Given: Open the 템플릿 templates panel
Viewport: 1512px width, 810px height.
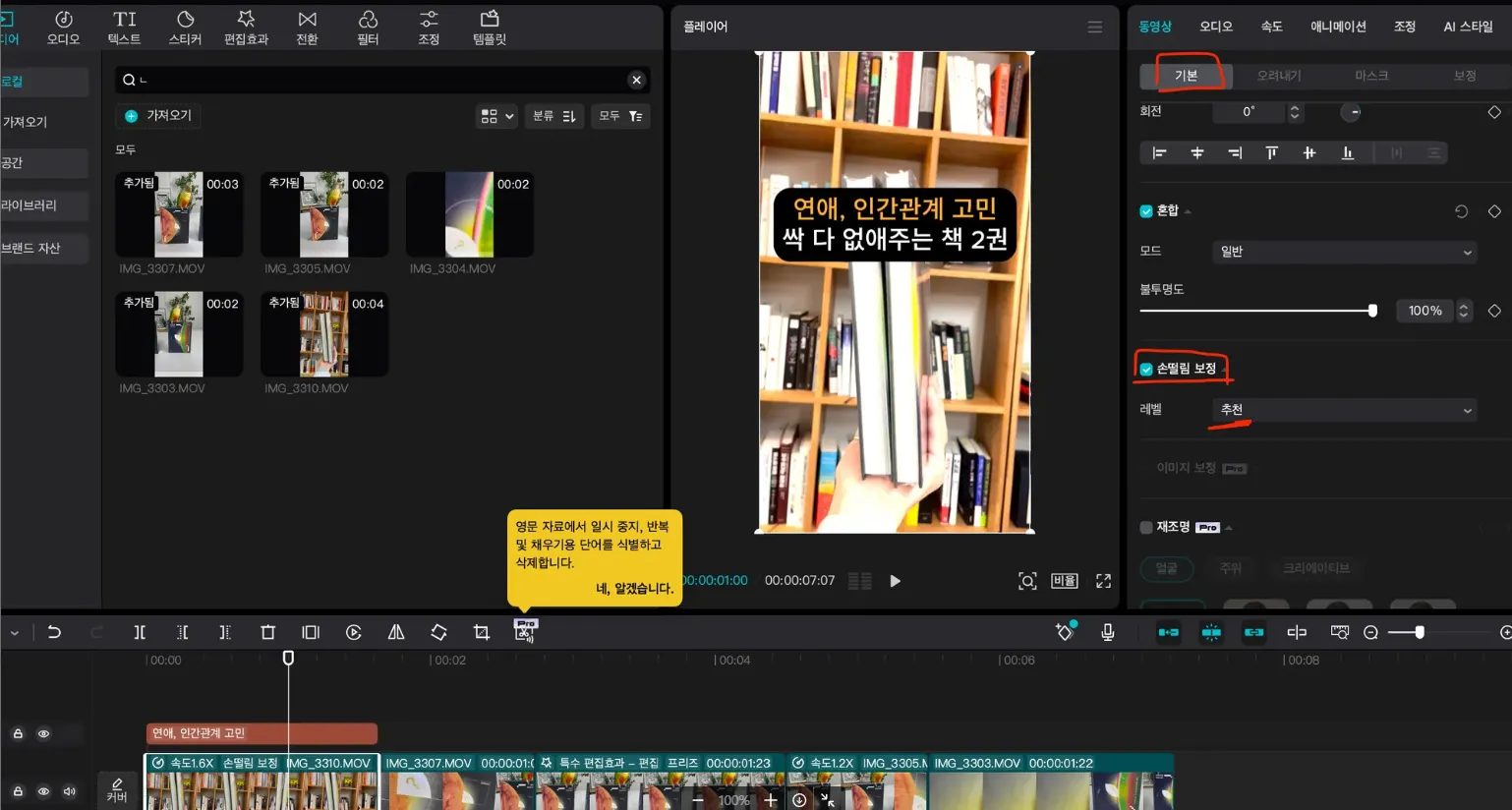Looking at the screenshot, I should (x=490, y=28).
